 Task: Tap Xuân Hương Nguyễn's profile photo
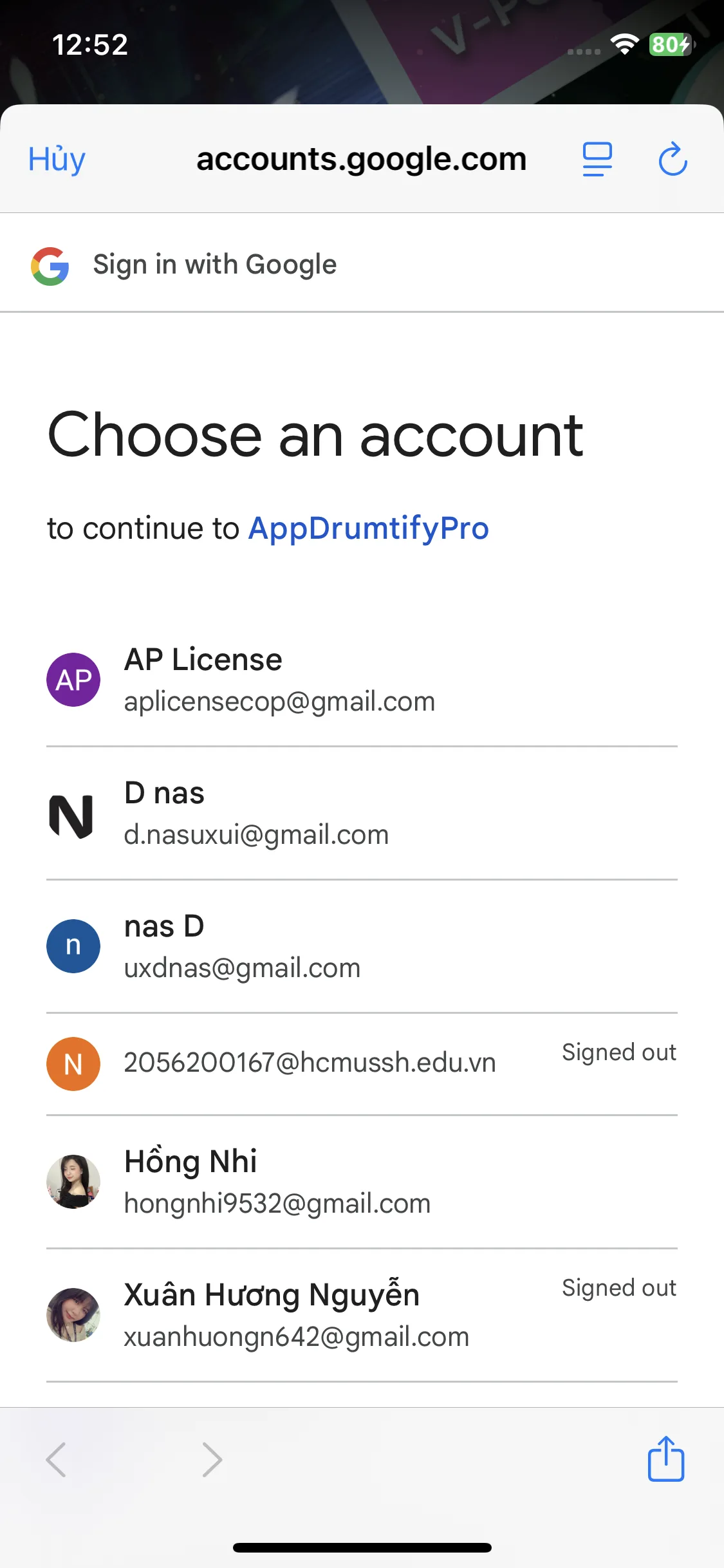point(73,1314)
